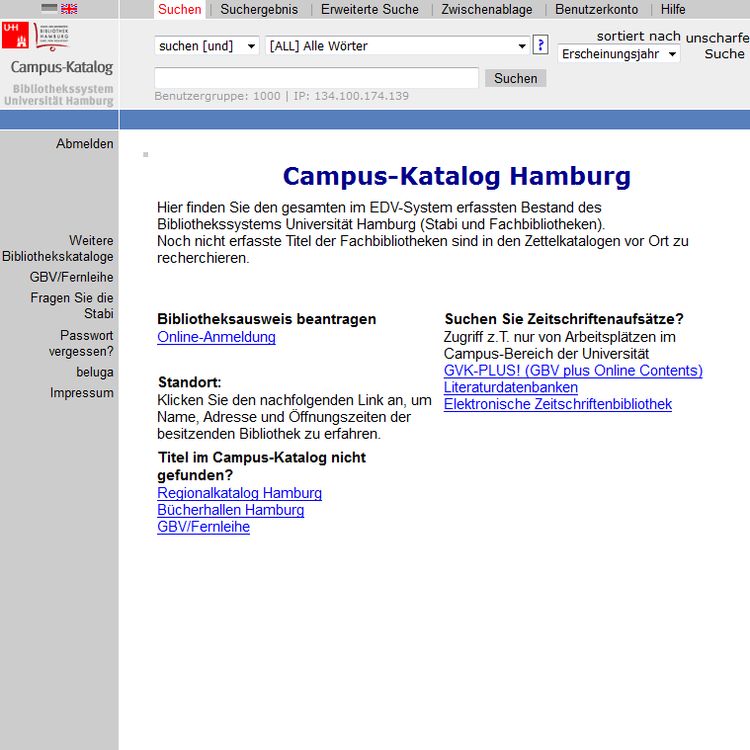Open search help question mark icon
The width and height of the screenshot is (750, 750).
[540, 45]
